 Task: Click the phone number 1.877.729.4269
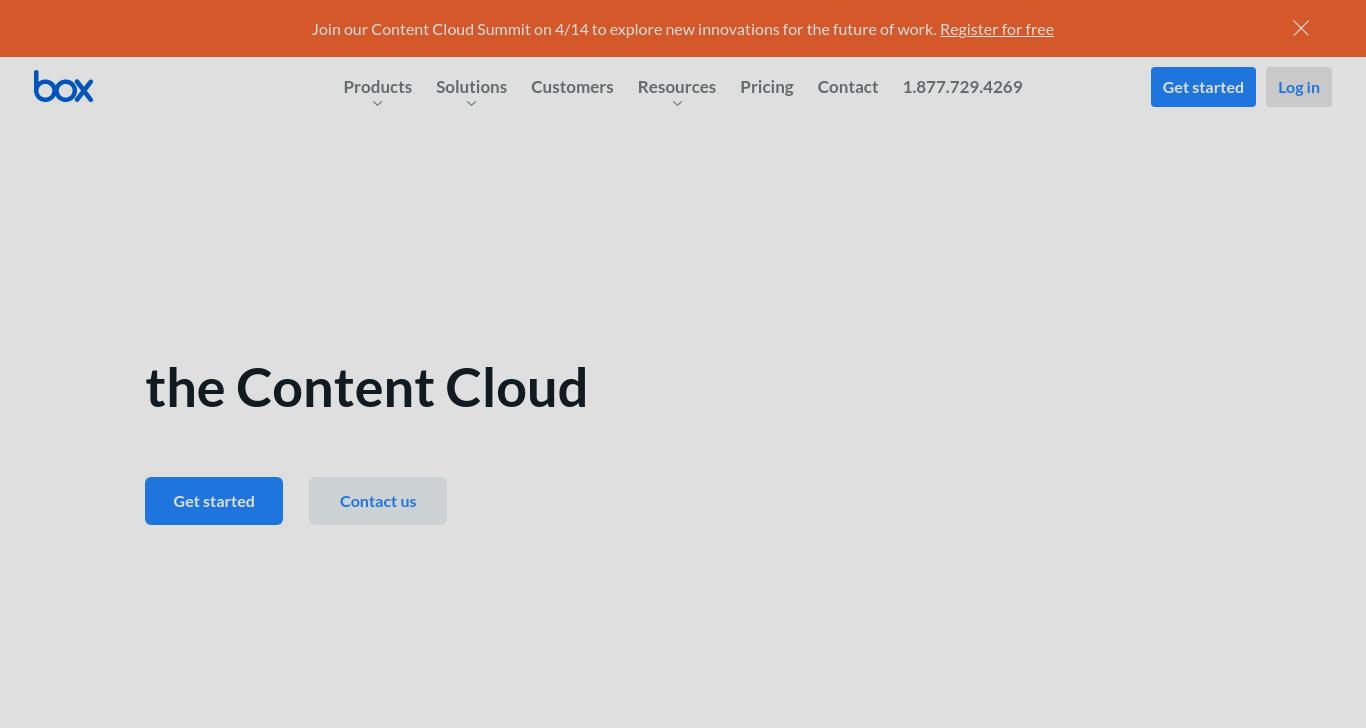962,87
